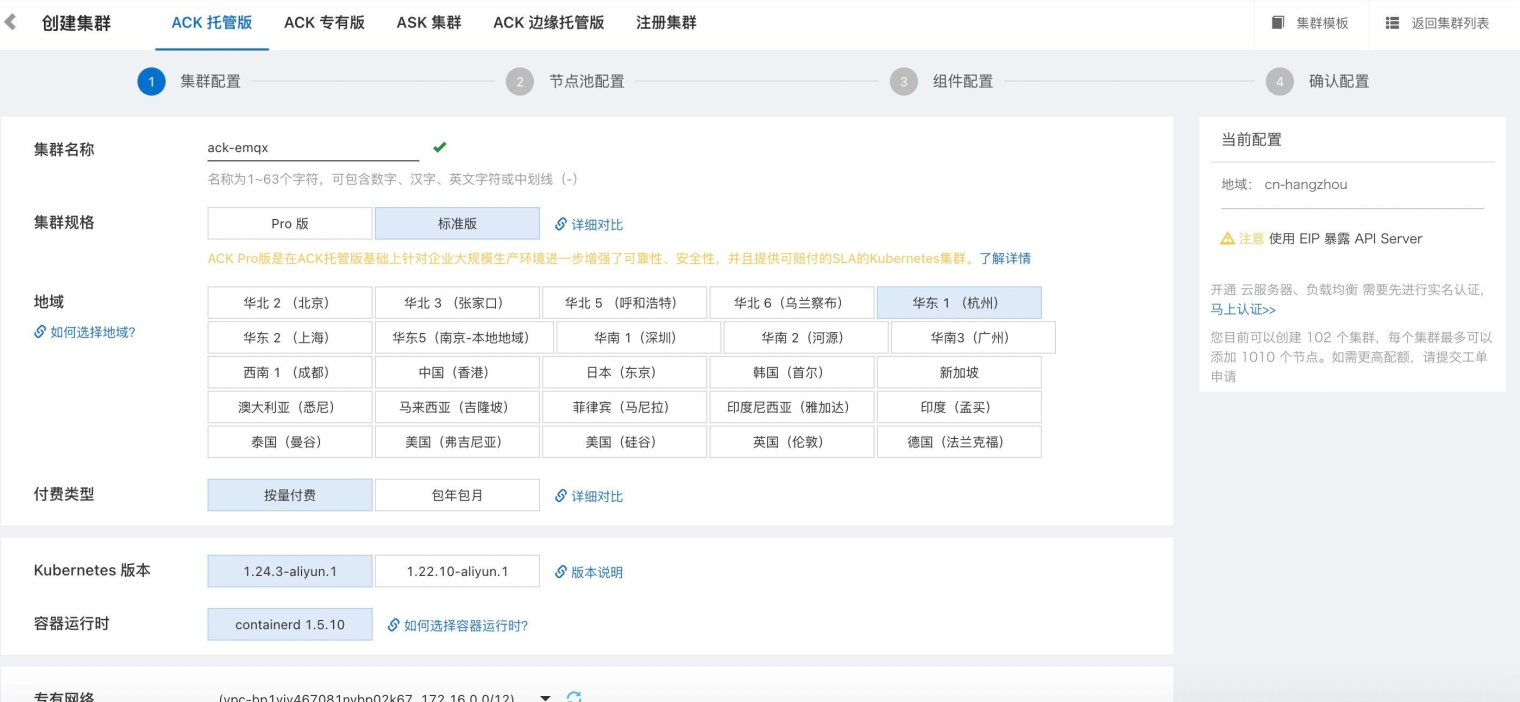Click the 返回集群列表 list icon

pos(1390,23)
